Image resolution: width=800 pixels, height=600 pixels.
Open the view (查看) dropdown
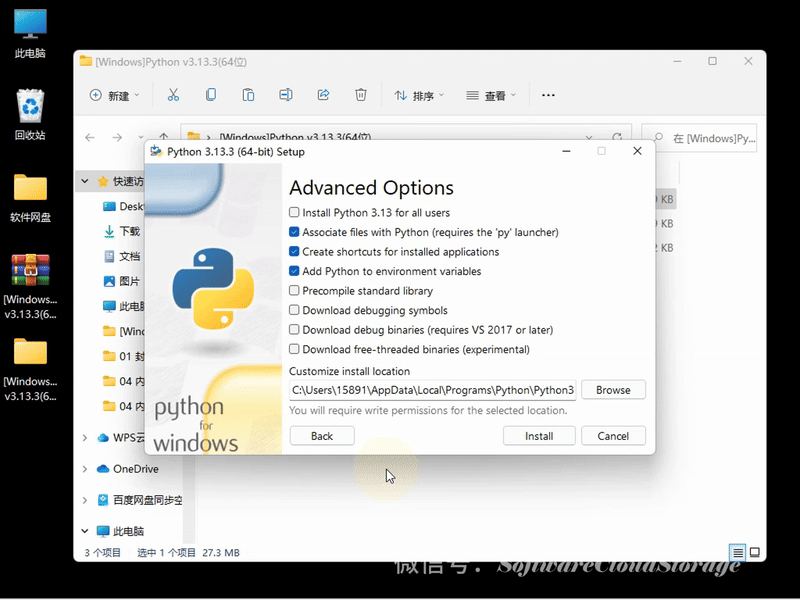pos(490,96)
